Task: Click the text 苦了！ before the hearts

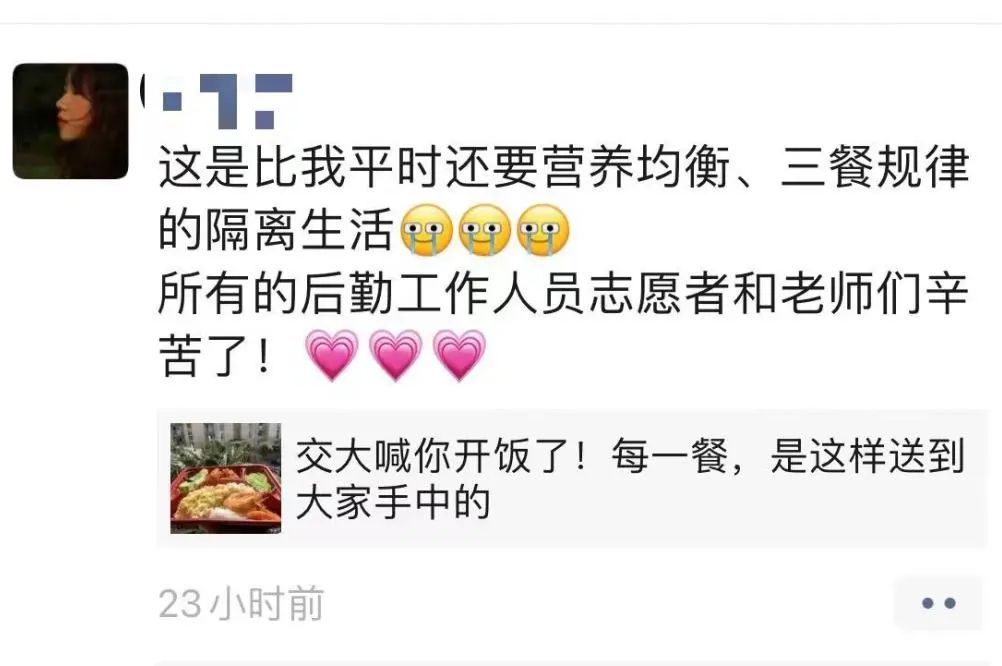Action: (217, 356)
